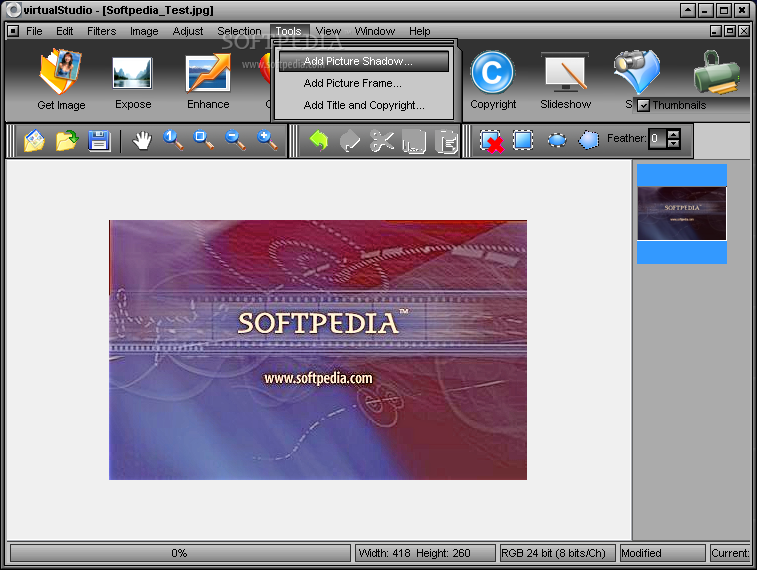This screenshot has height=570, width=757.
Task: Click the scissors cut icon
Action: 382,141
